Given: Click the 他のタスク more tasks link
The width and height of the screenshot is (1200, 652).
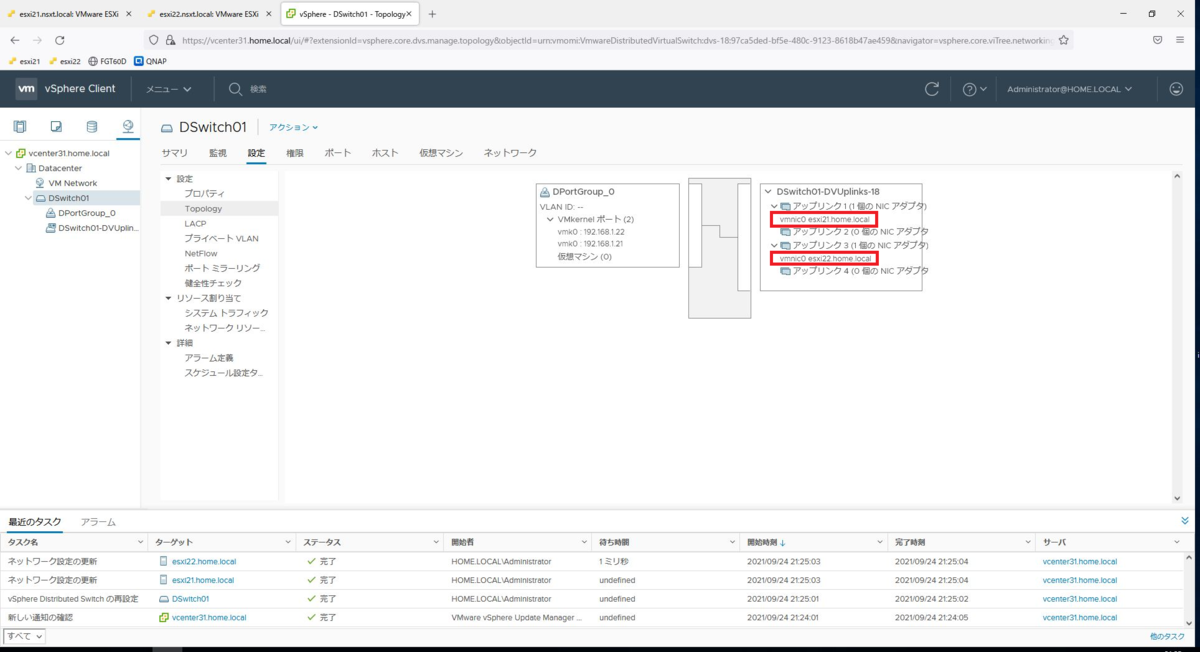Looking at the screenshot, I should point(1167,636).
